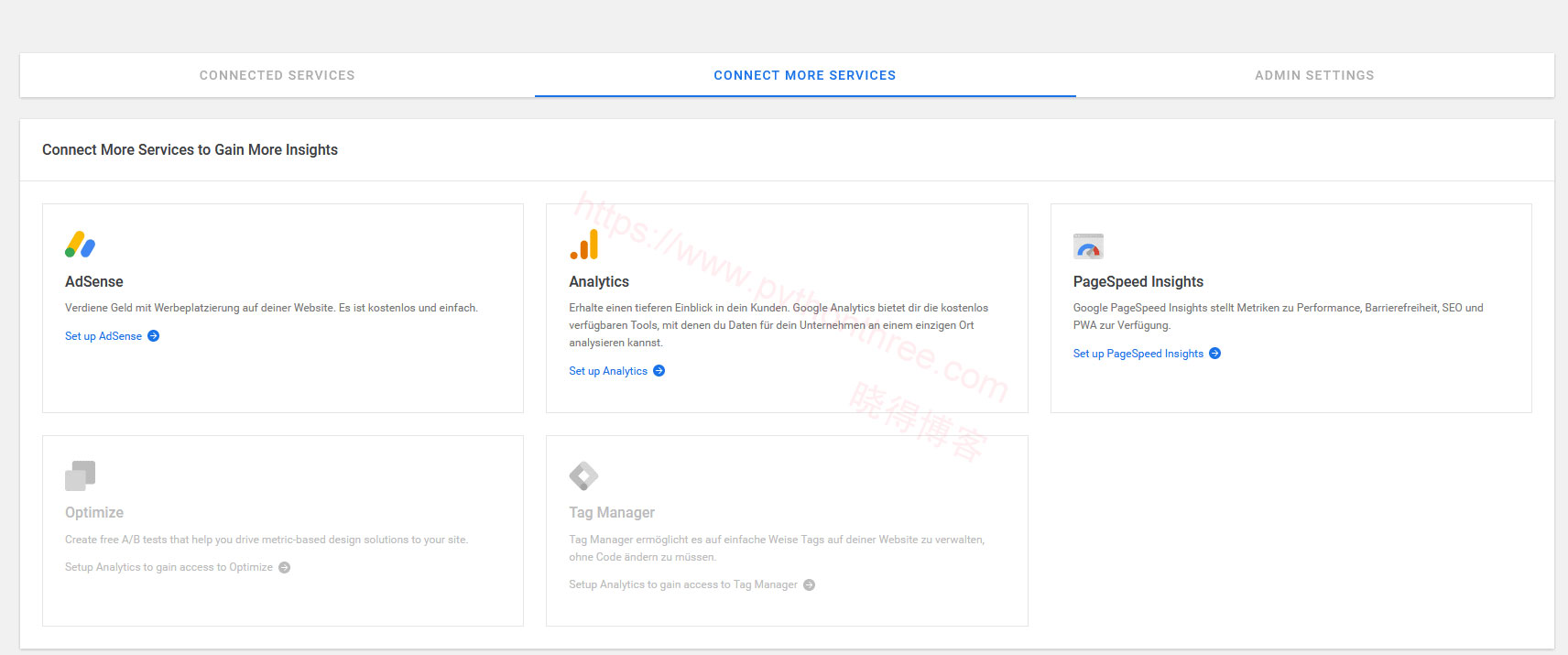This screenshot has height=655, width=1568.
Task: Click Setup Analytics to gain access to Tag Manager
Action: (683, 584)
